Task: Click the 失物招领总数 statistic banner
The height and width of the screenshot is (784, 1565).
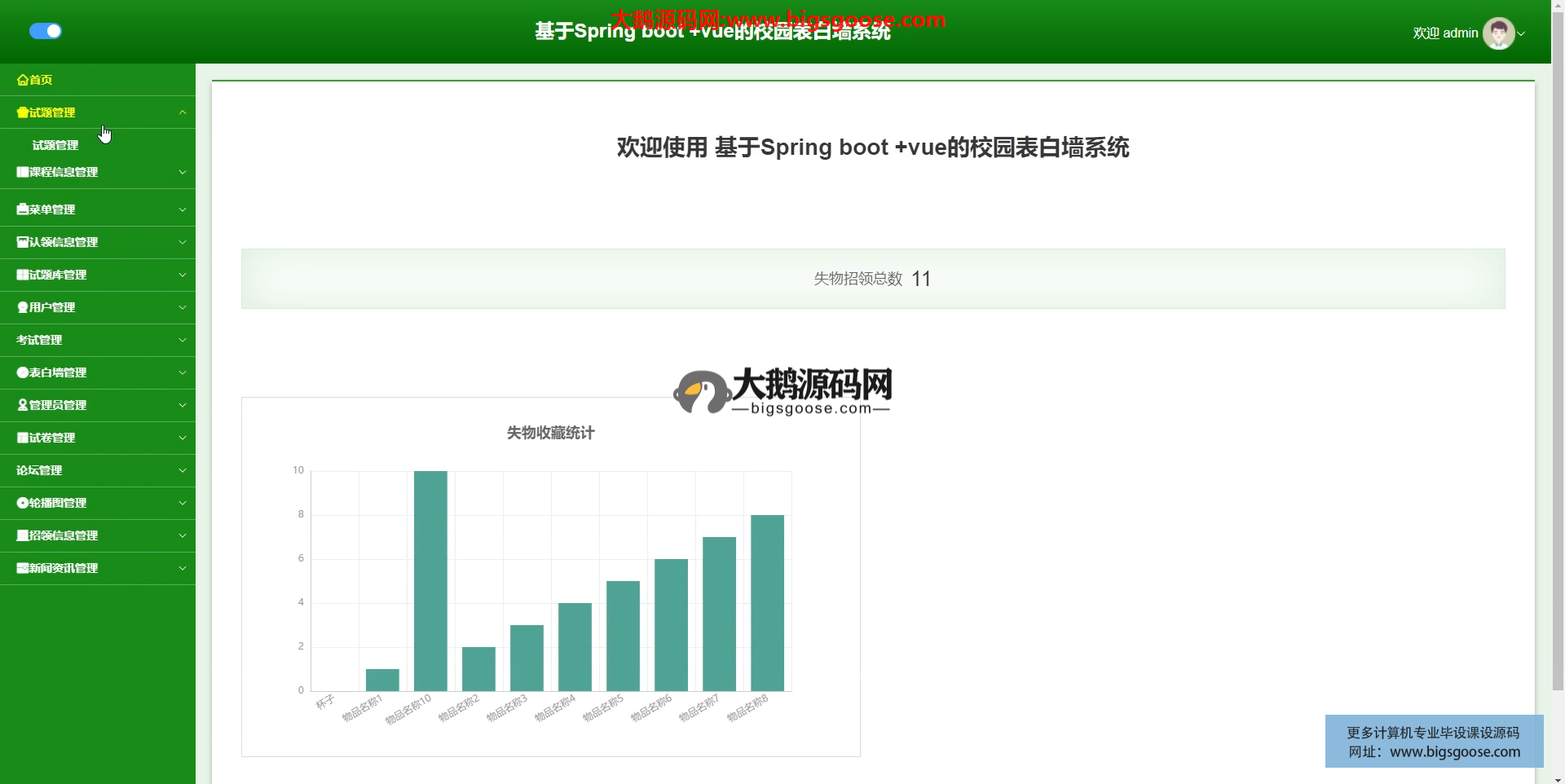Action: click(872, 279)
